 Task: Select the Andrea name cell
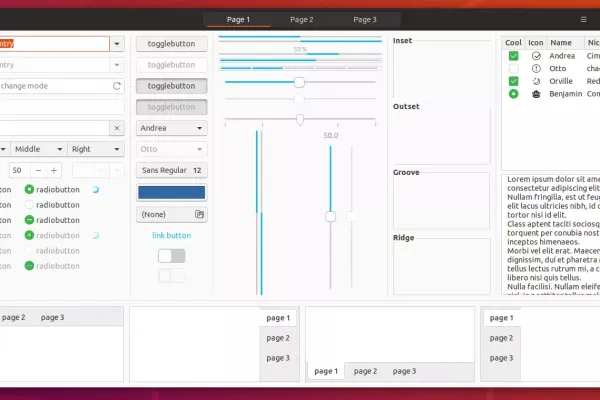click(x=562, y=56)
